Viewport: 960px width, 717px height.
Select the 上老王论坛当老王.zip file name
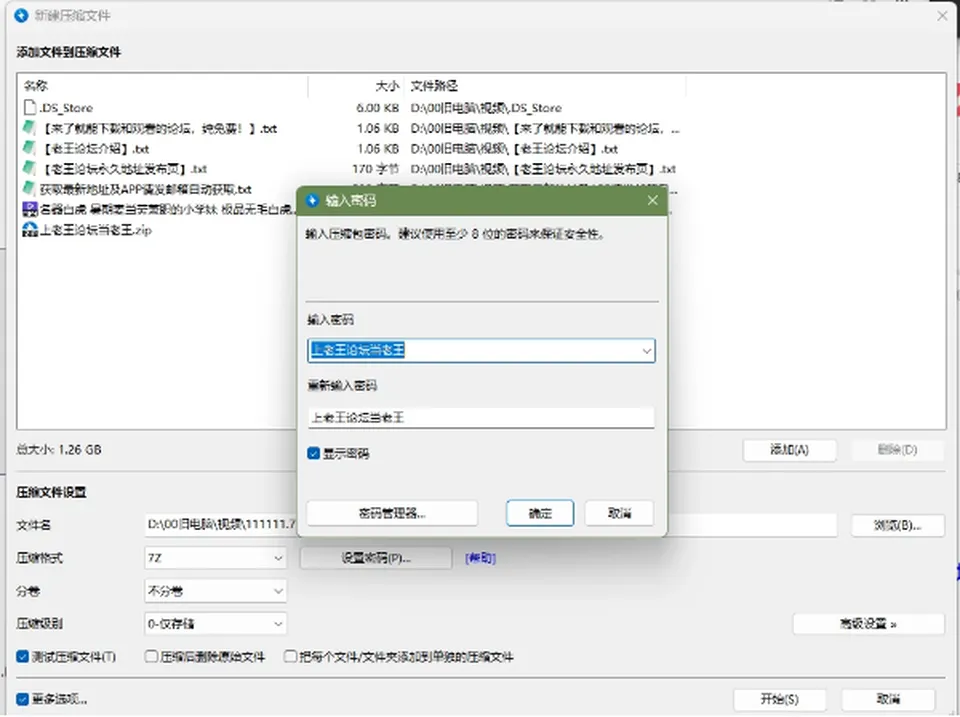pyautogui.click(x=96, y=230)
